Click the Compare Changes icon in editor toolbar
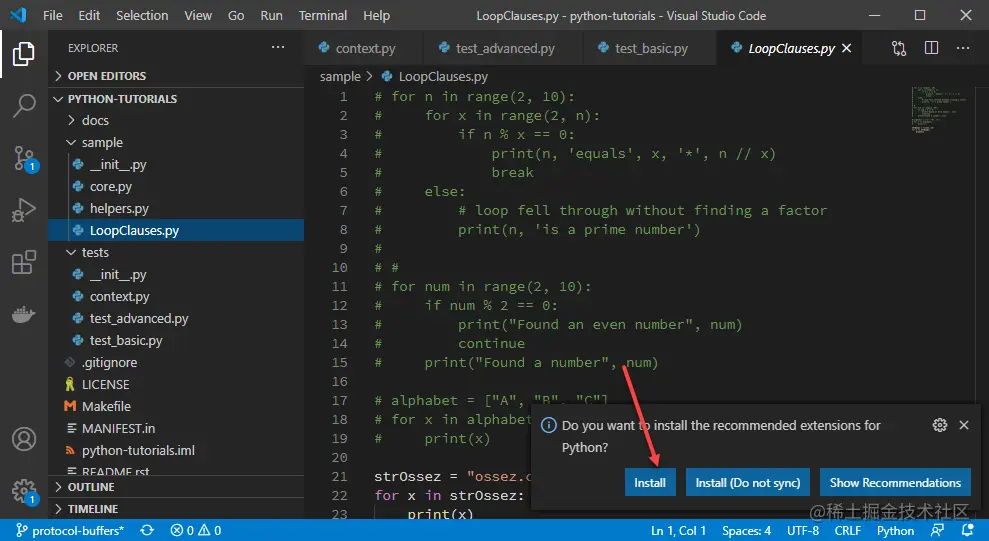This screenshot has width=989, height=541. coord(899,48)
